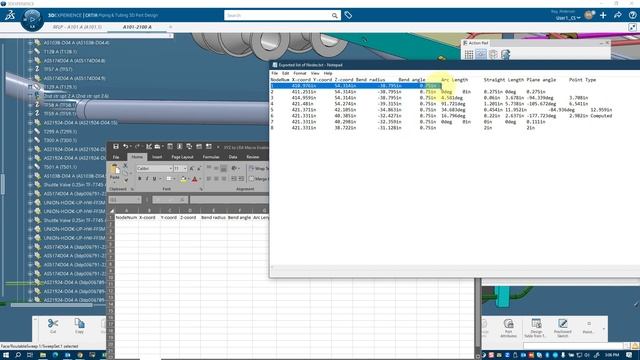Click the share arrow icon in top bar
640x360 pixels.
(618, 15)
